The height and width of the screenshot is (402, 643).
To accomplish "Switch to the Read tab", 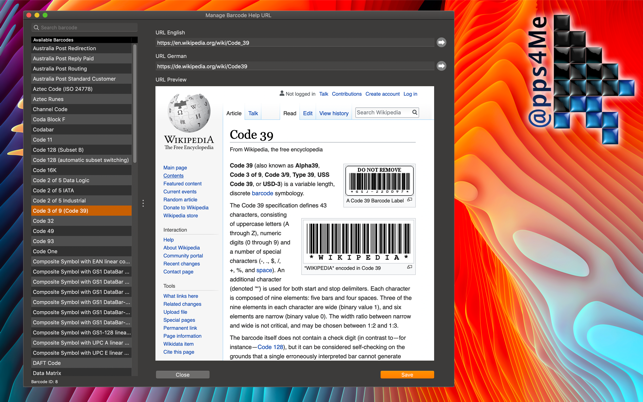I will tap(290, 113).
